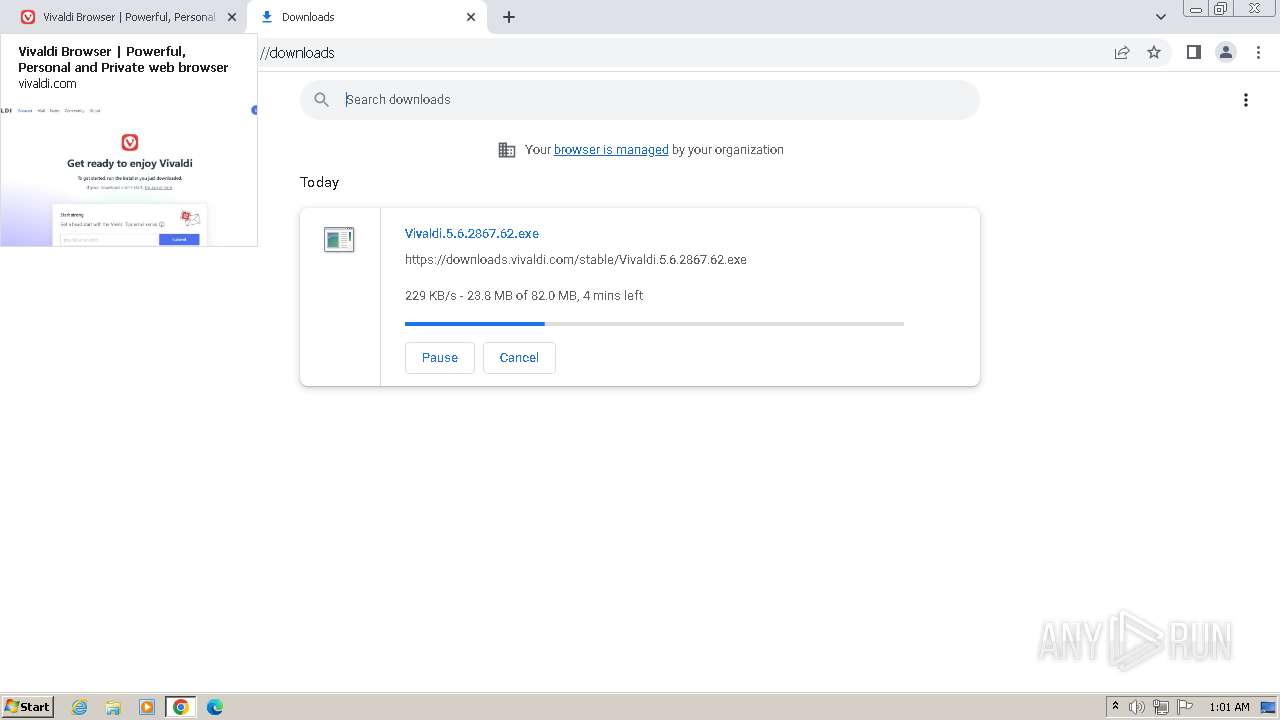Image resolution: width=1280 pixels, height=720 pixels.
Task: Cancel the Vivaldi download
Action: [x=519, y=358]
